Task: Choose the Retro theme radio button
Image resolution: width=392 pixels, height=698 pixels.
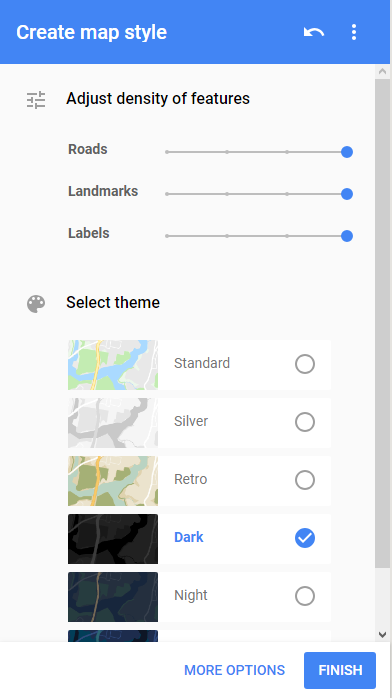Action: point(305,480)
